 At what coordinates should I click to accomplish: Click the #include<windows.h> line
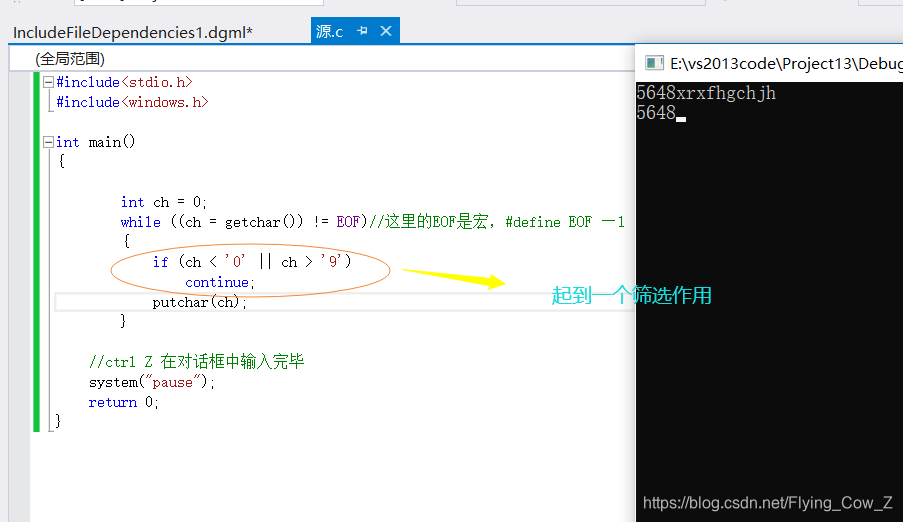pyautogui.click(x=132, y=102)
